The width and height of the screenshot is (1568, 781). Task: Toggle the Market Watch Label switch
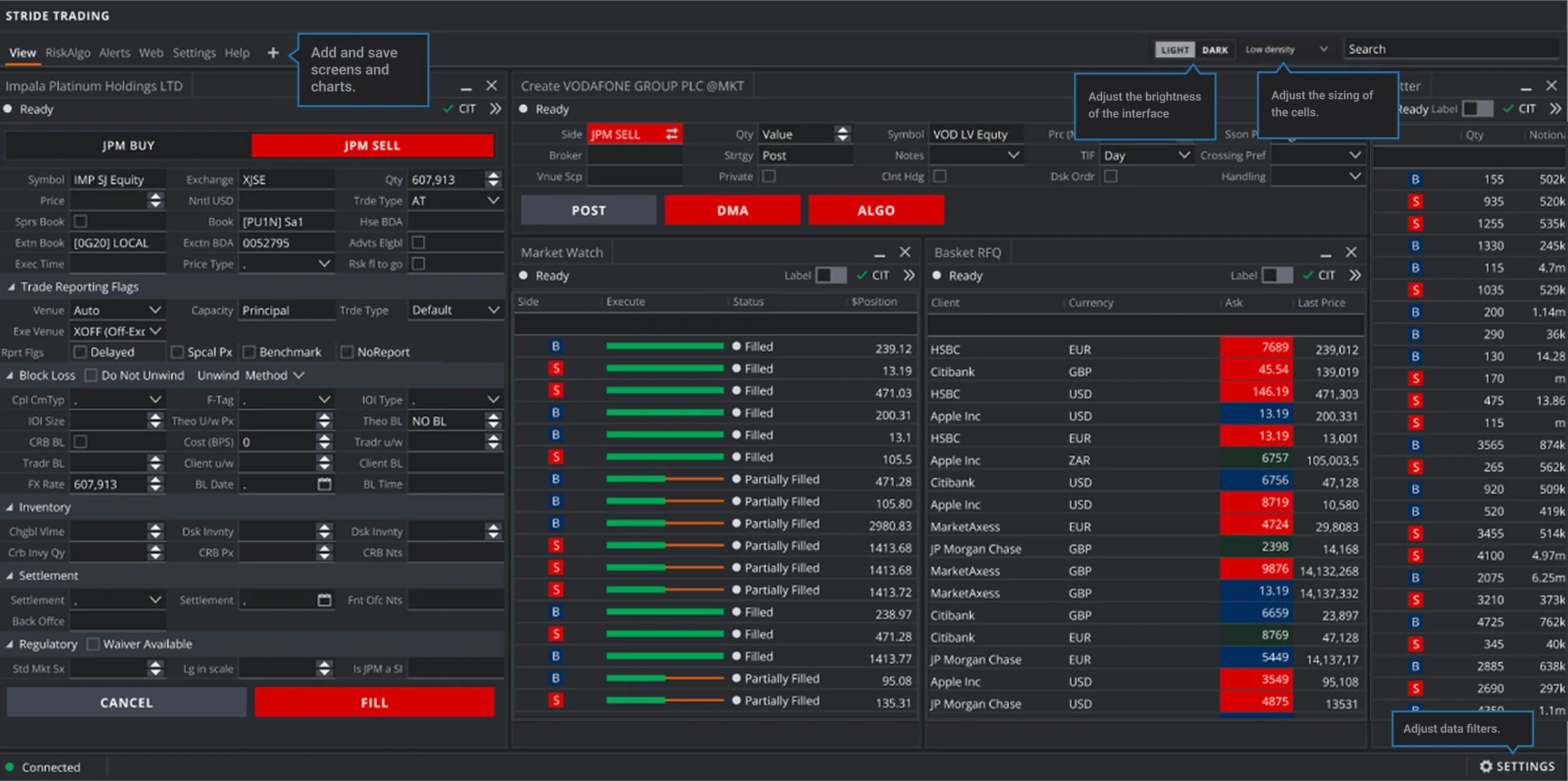[830, 275]
